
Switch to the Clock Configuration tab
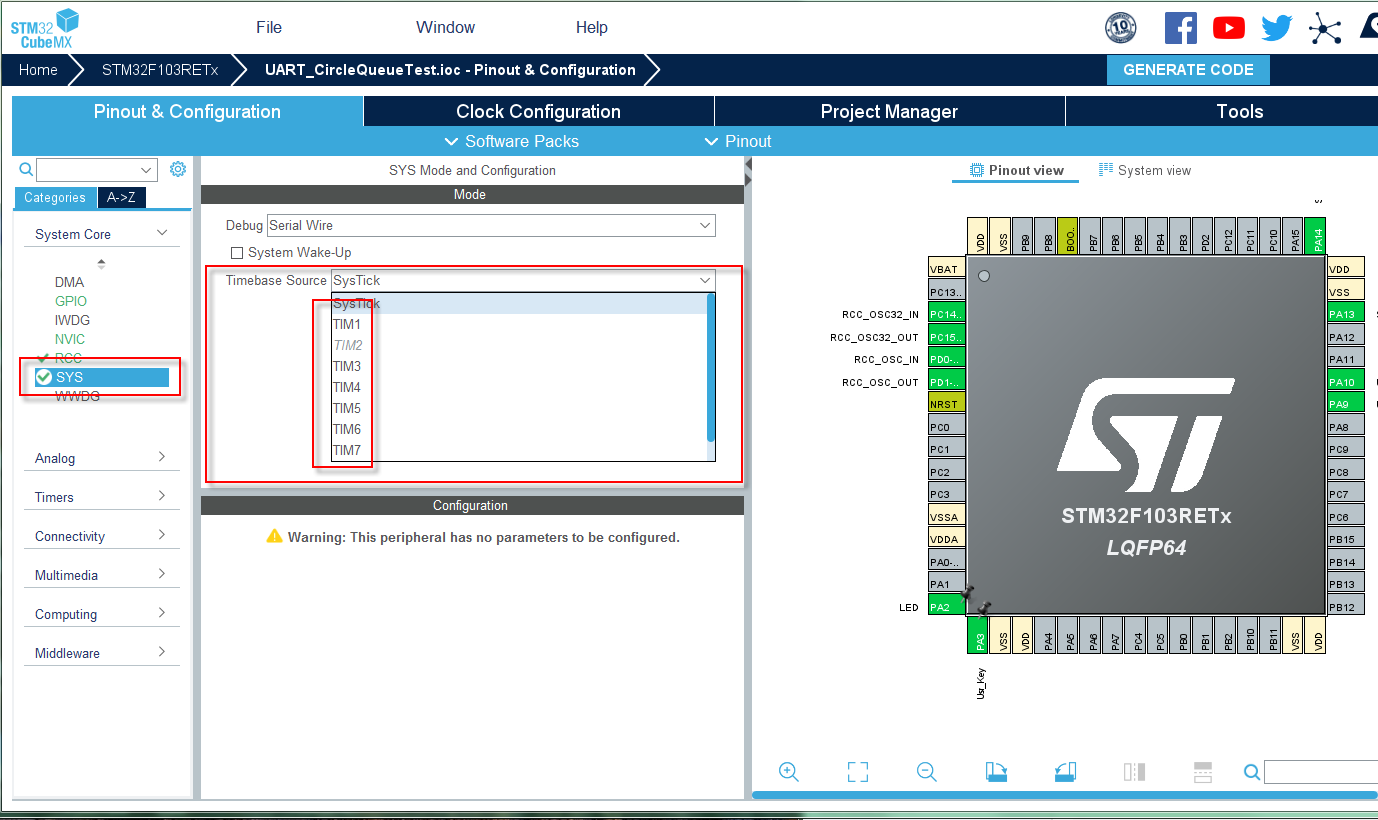(539, 111)
